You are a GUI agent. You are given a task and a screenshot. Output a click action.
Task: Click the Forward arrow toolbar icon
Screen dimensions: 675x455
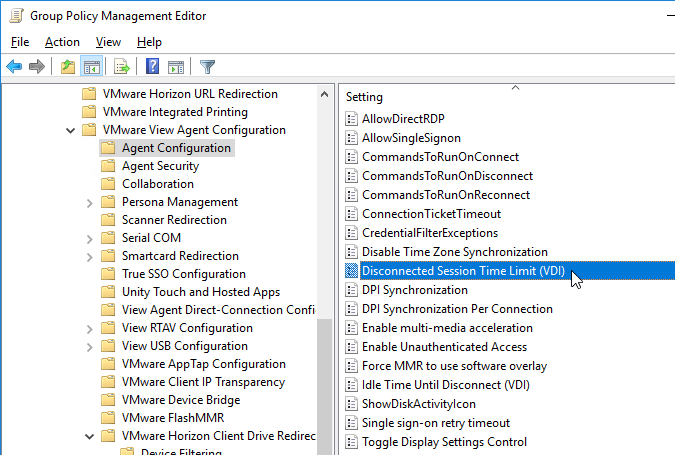pyautogui.click(x=37, y=67)
